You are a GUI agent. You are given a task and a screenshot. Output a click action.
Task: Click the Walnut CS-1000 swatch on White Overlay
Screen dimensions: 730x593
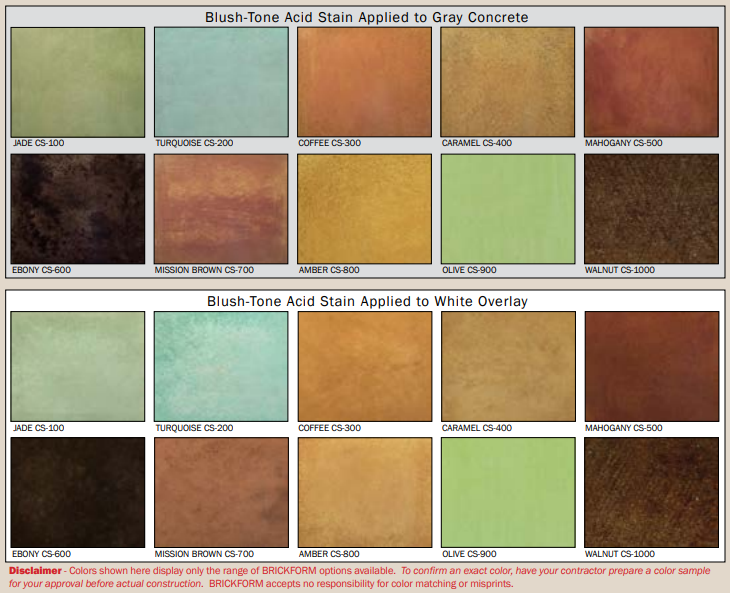[x=651, y=492]
